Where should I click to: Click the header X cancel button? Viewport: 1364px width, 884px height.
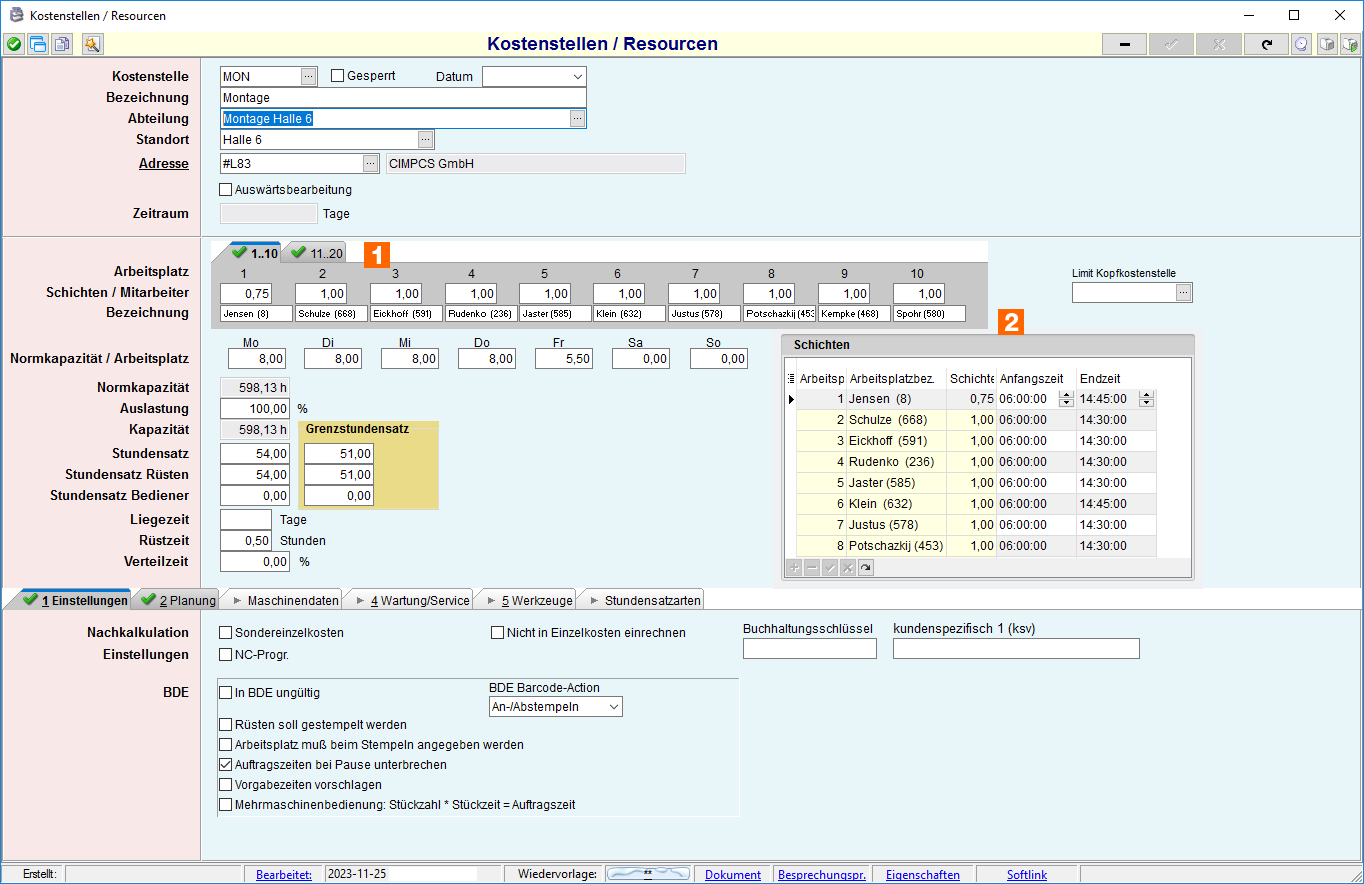(1219, 44)
